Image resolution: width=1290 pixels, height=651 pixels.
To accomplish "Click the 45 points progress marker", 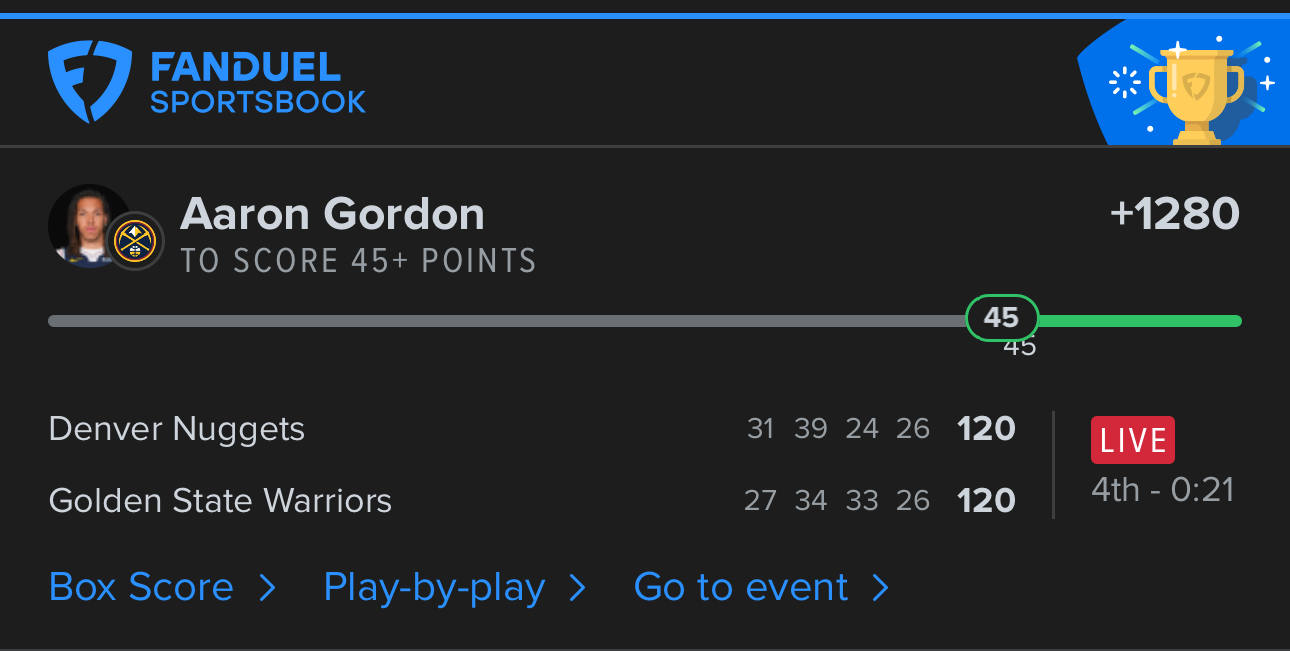I will click(x=1001, y=319).
